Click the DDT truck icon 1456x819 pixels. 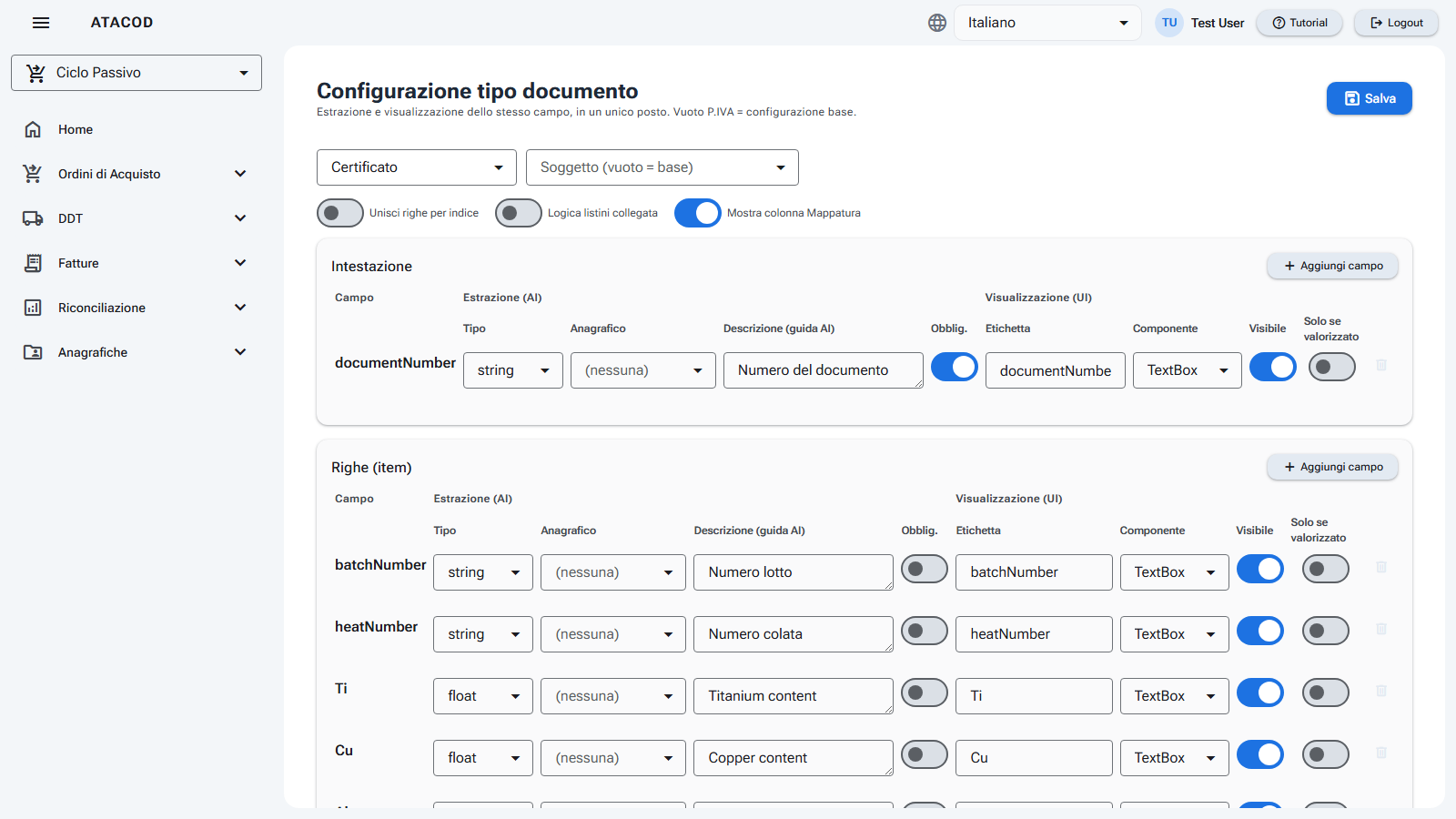click(x=33, y=218)
